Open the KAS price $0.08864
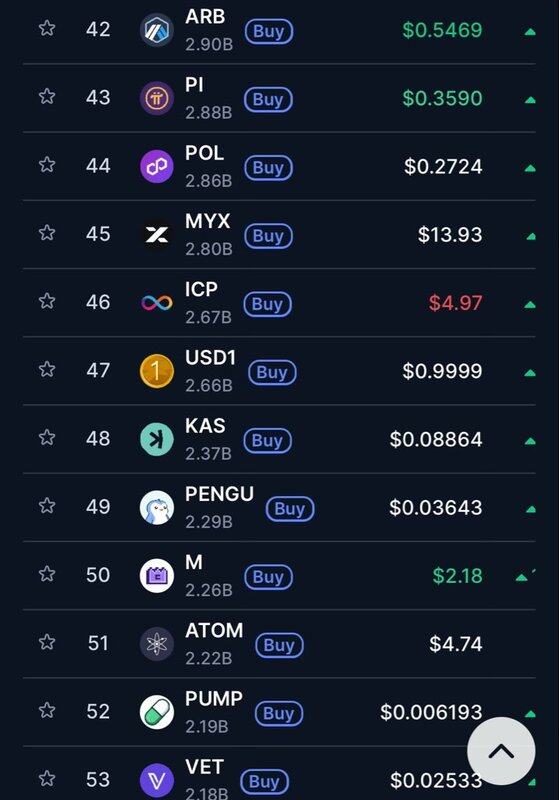 436,439
